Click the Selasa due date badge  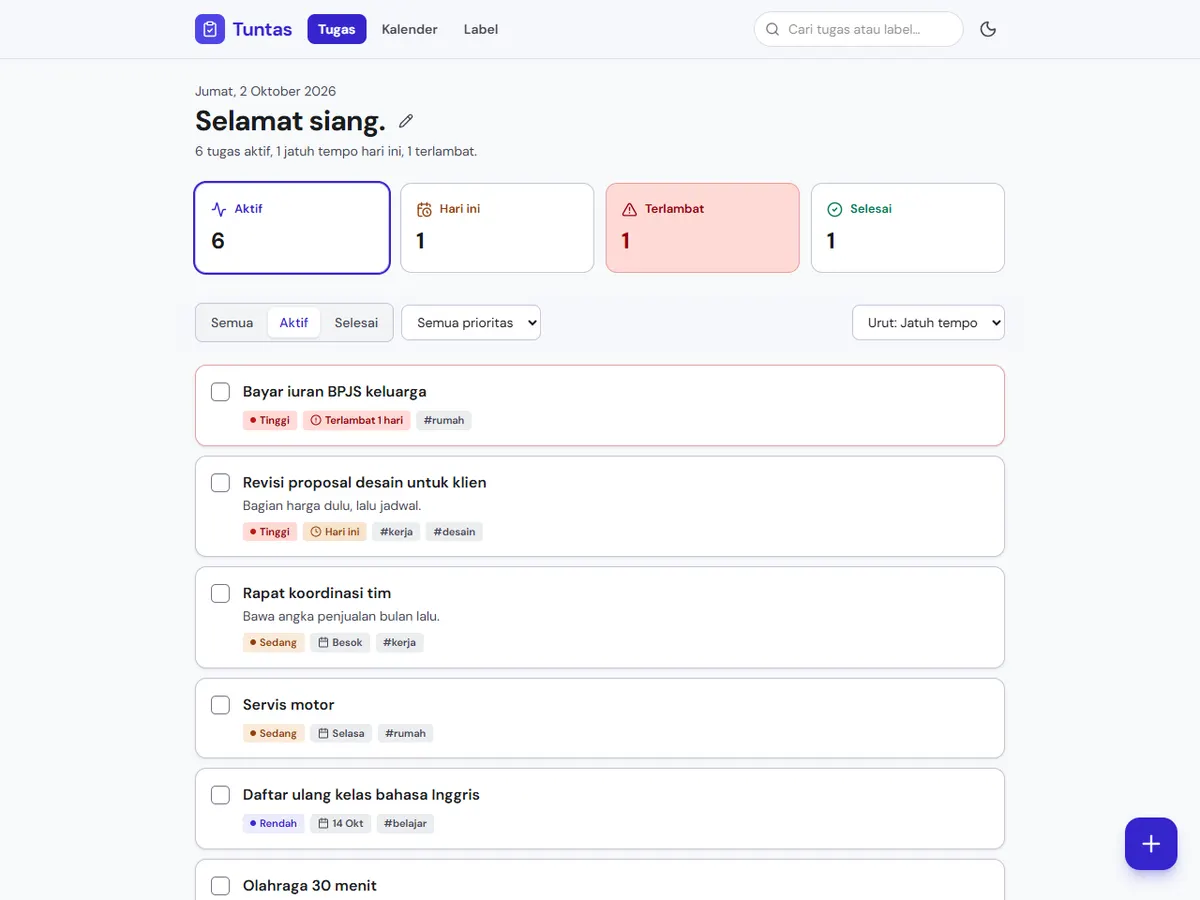pyautogui.click(x=341, y=733)
